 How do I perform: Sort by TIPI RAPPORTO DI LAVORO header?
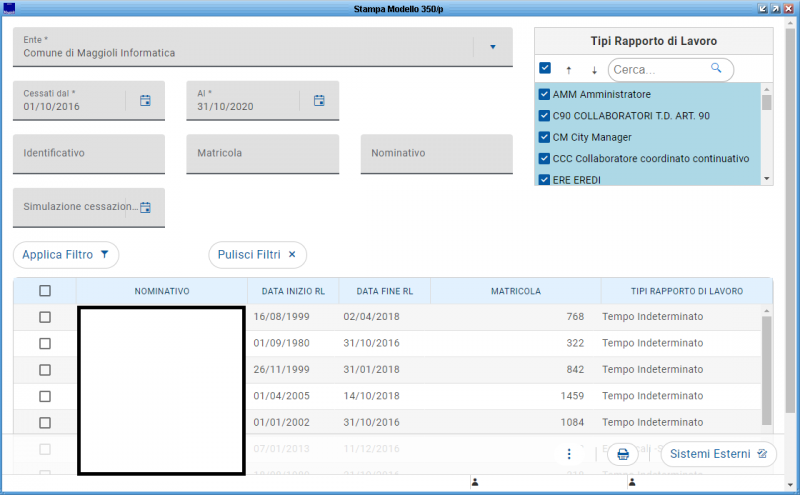click(687, 291)
